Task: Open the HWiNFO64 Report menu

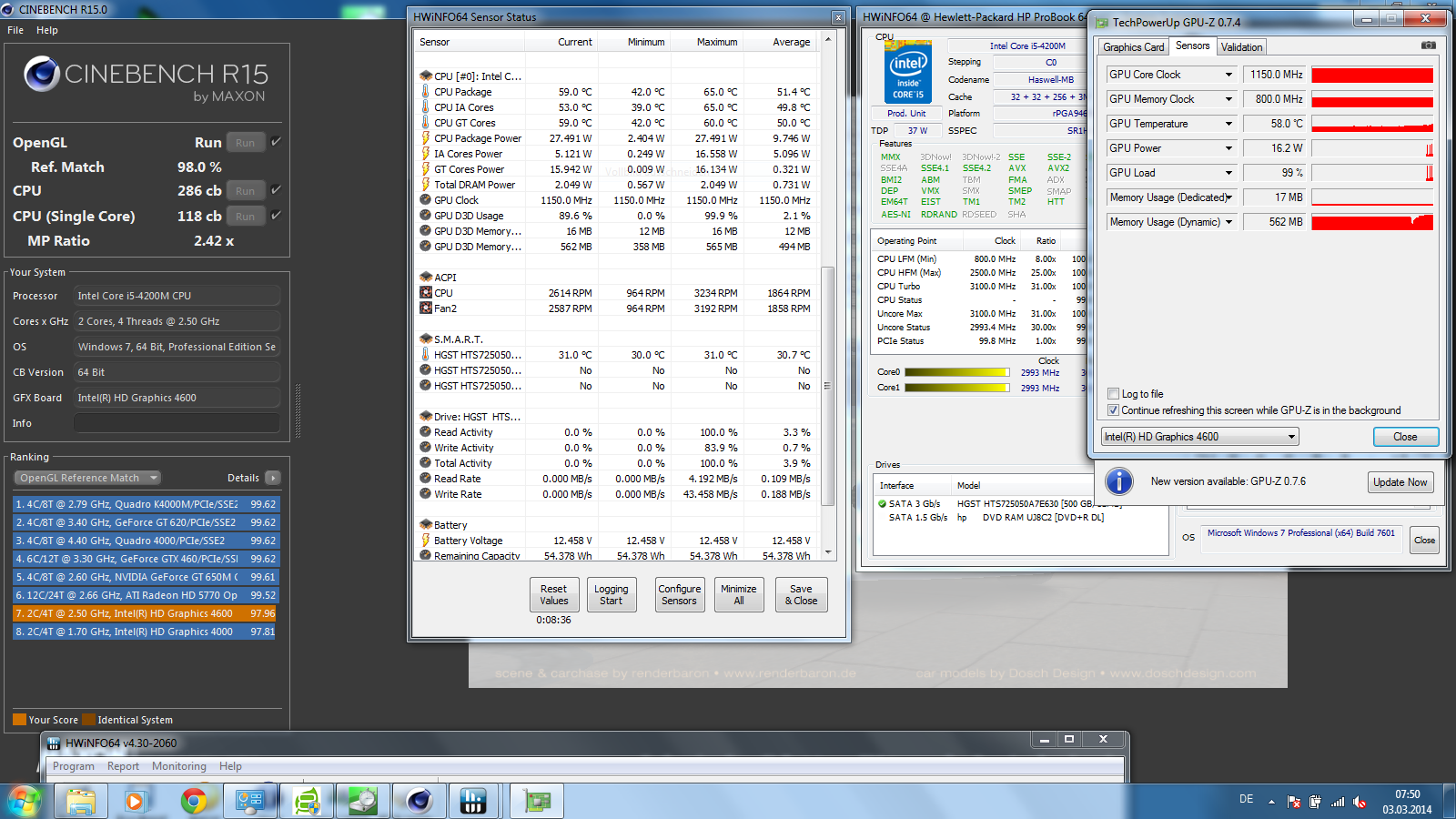Action: 123,766
